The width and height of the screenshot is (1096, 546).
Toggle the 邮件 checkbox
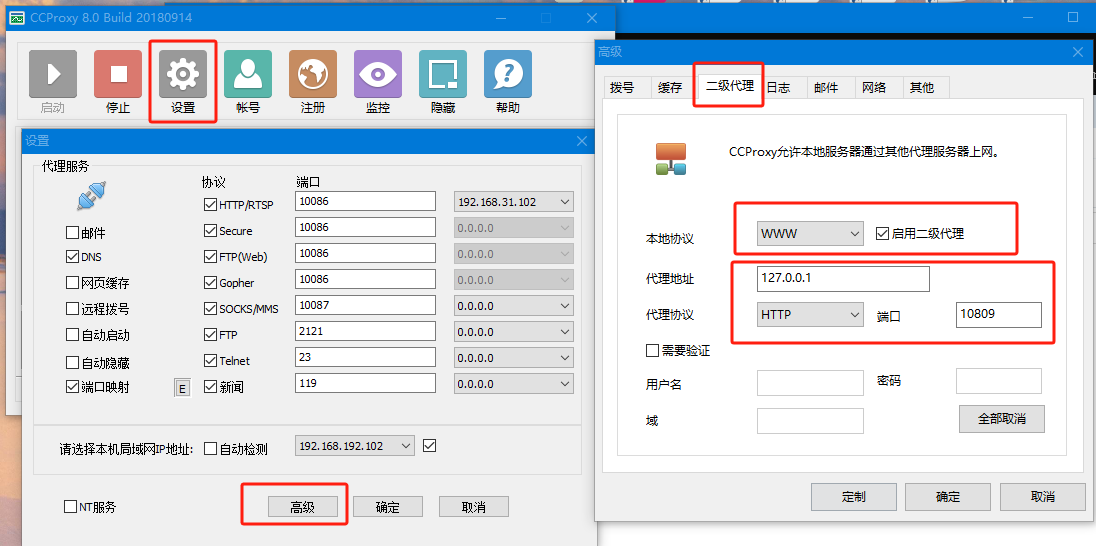pyautogui.click(x=72, y=232)
